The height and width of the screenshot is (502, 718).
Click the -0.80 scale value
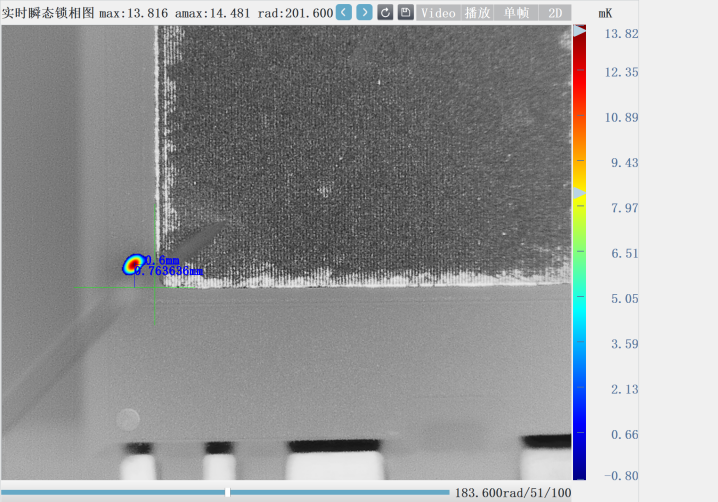click(621, 476)
